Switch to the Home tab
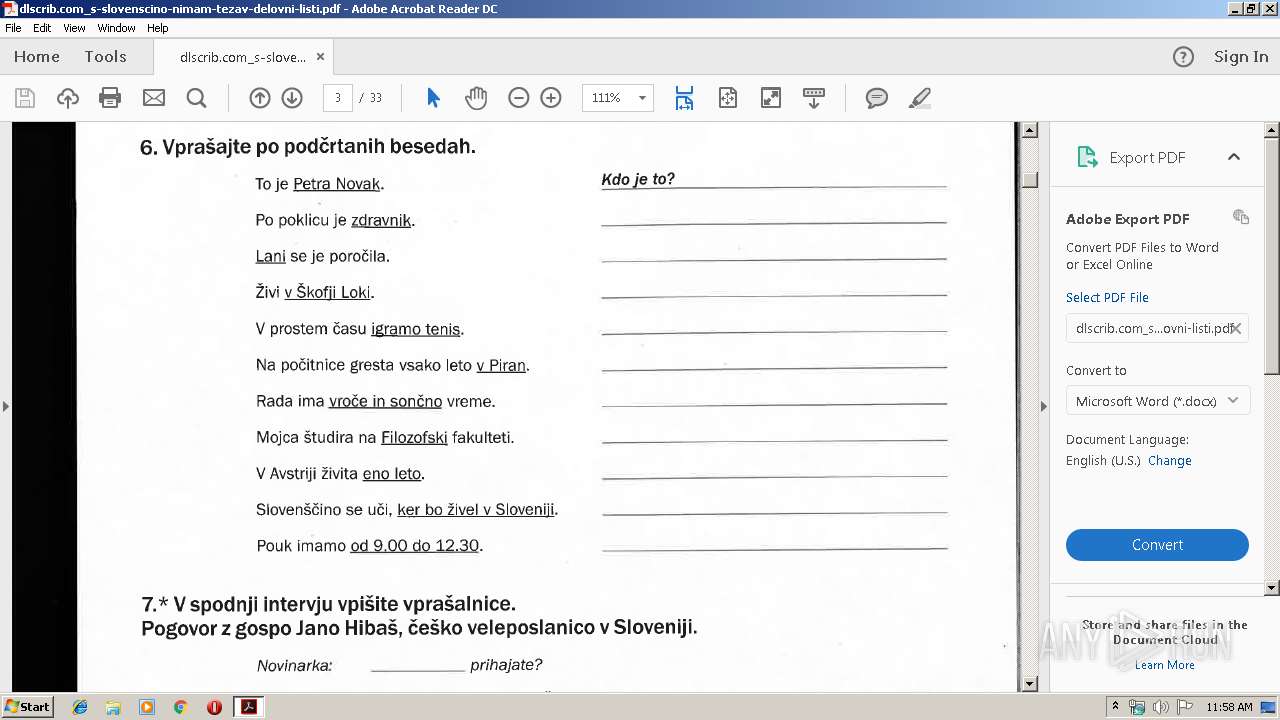 (x=37, y=57)
